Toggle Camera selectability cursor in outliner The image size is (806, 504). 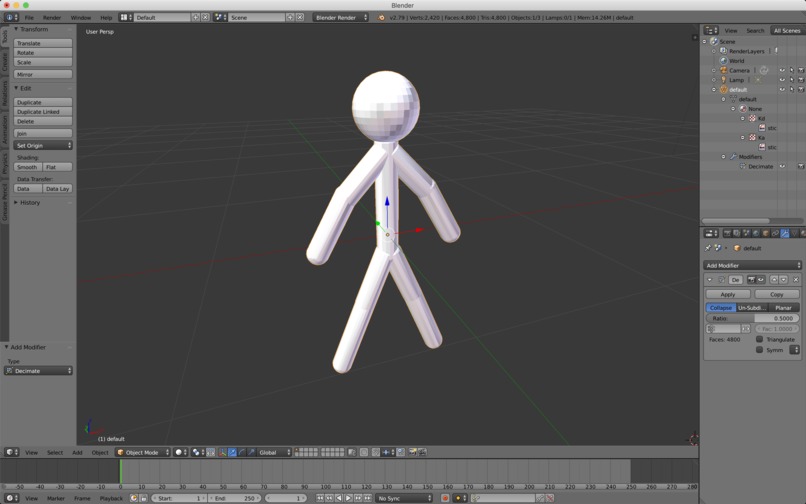[792, 70]
